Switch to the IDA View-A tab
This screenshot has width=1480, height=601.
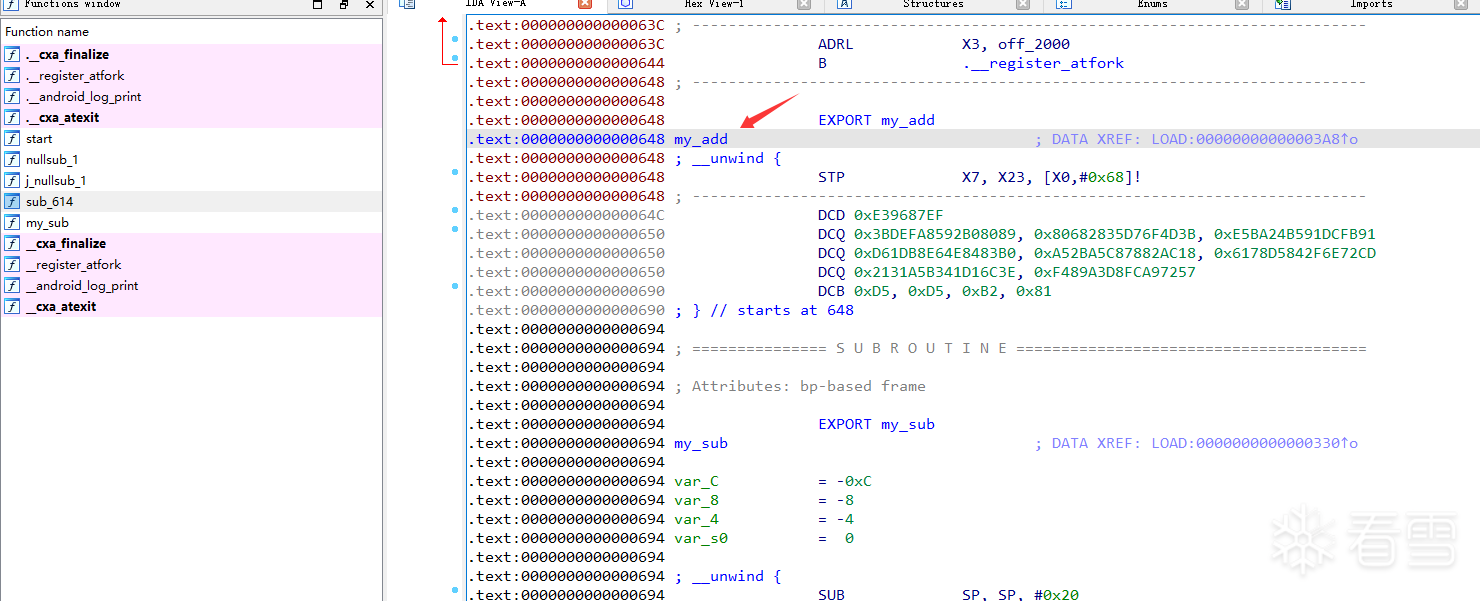coord(495,4)
